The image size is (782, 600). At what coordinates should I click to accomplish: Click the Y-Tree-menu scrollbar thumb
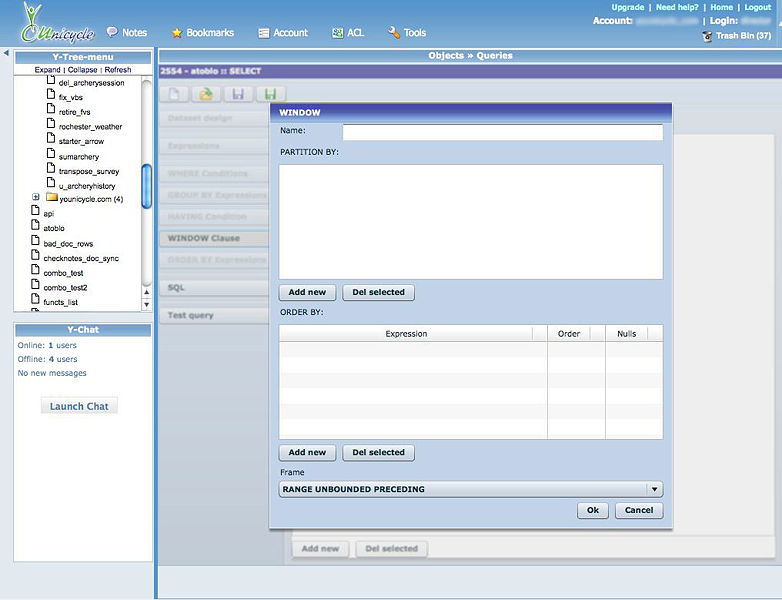(146, 185)
